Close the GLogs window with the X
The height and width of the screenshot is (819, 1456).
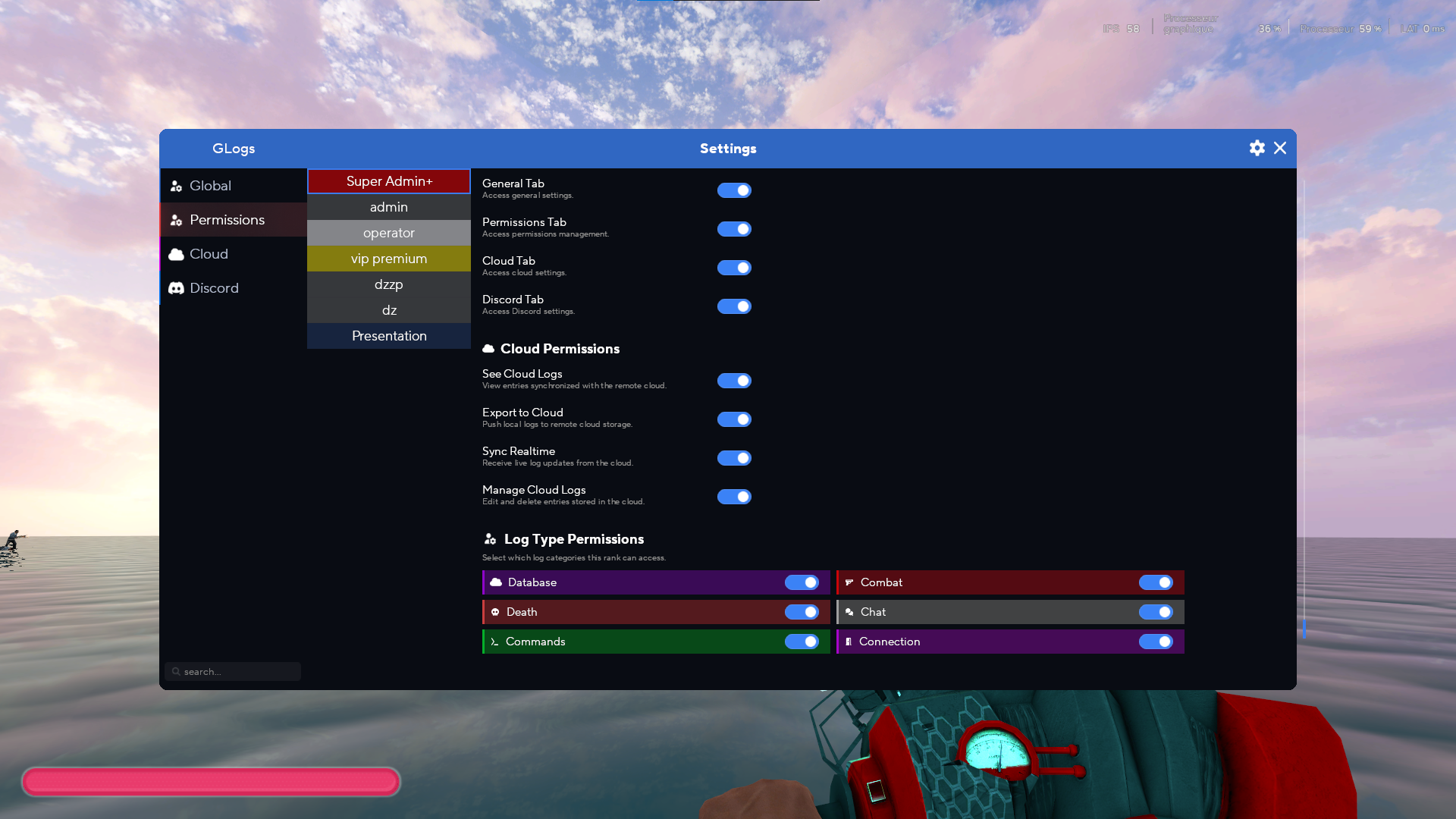click(x=1280, y=148)
